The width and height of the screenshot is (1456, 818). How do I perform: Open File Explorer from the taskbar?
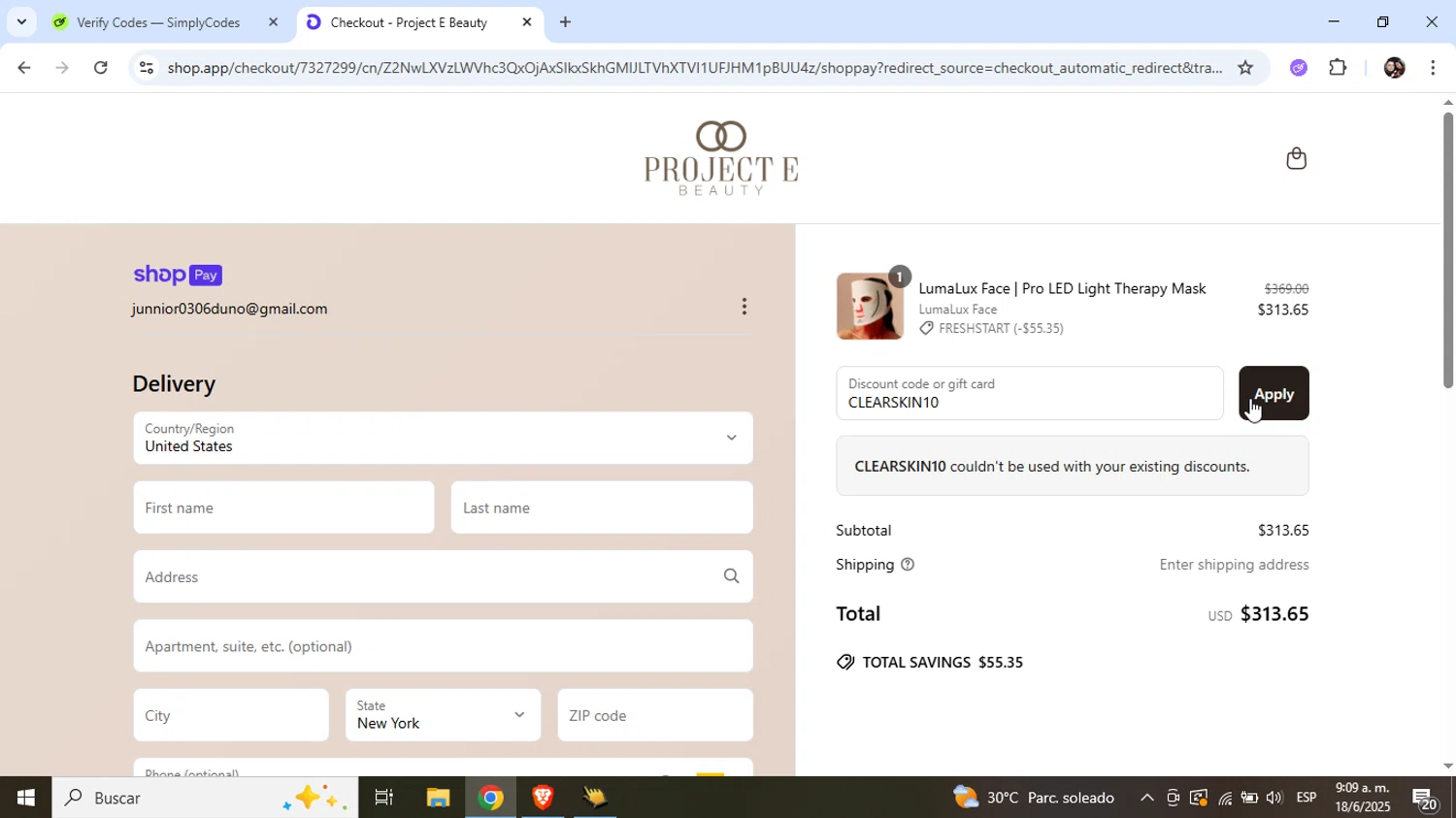tap(438, 798)
